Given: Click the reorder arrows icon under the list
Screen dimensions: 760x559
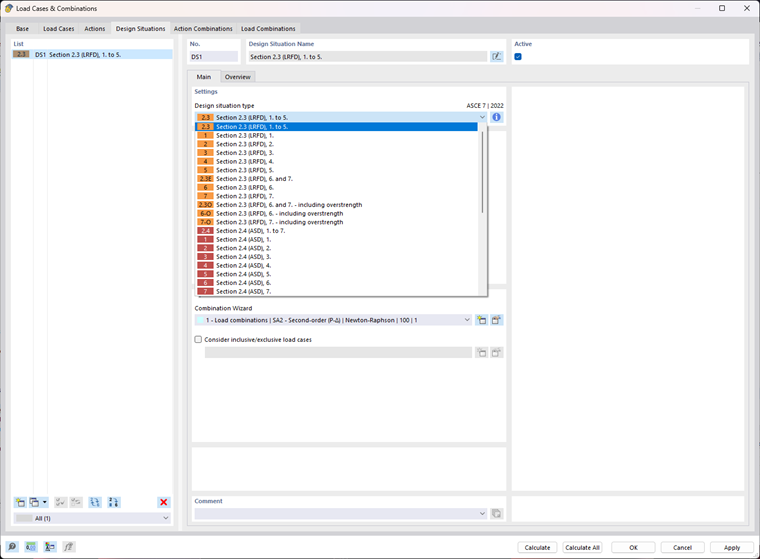Looking at the screenshot, I should click(x=95, y=502).
